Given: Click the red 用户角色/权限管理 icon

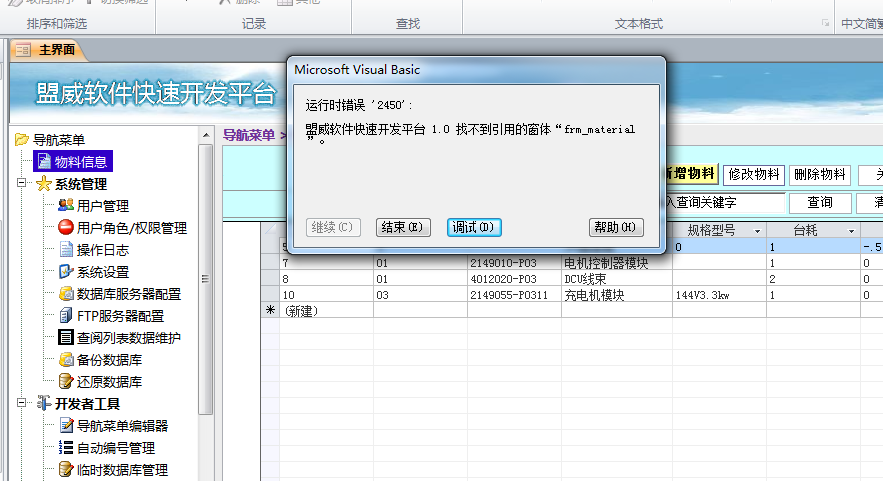Looking at the screenshot, I should 66,227.
